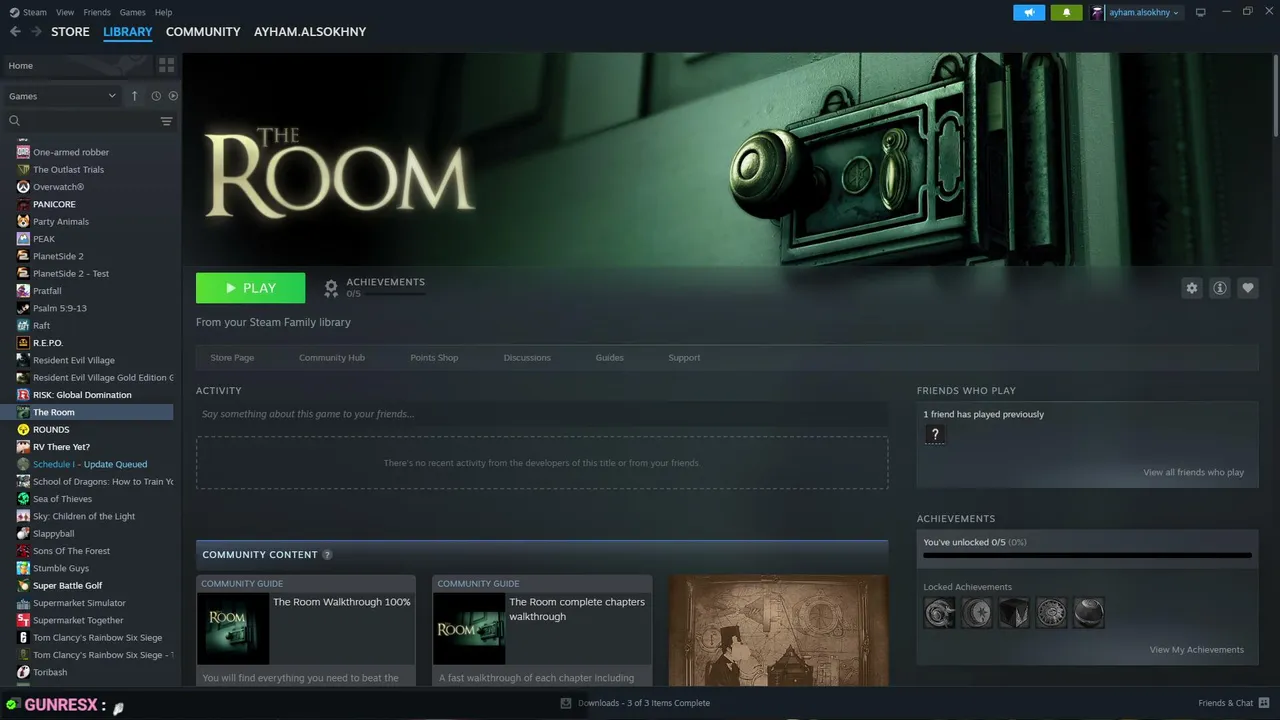
Task: Switch to the STORE tab
Action: coord(70,32)
